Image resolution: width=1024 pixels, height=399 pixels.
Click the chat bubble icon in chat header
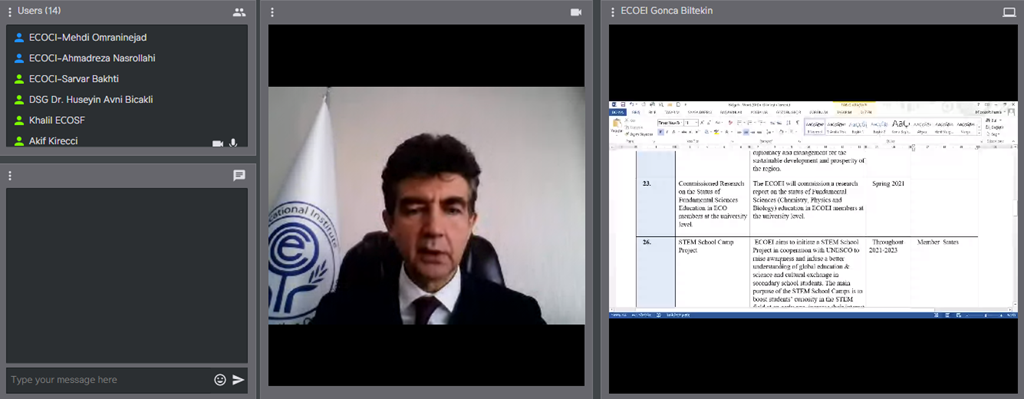239,176
